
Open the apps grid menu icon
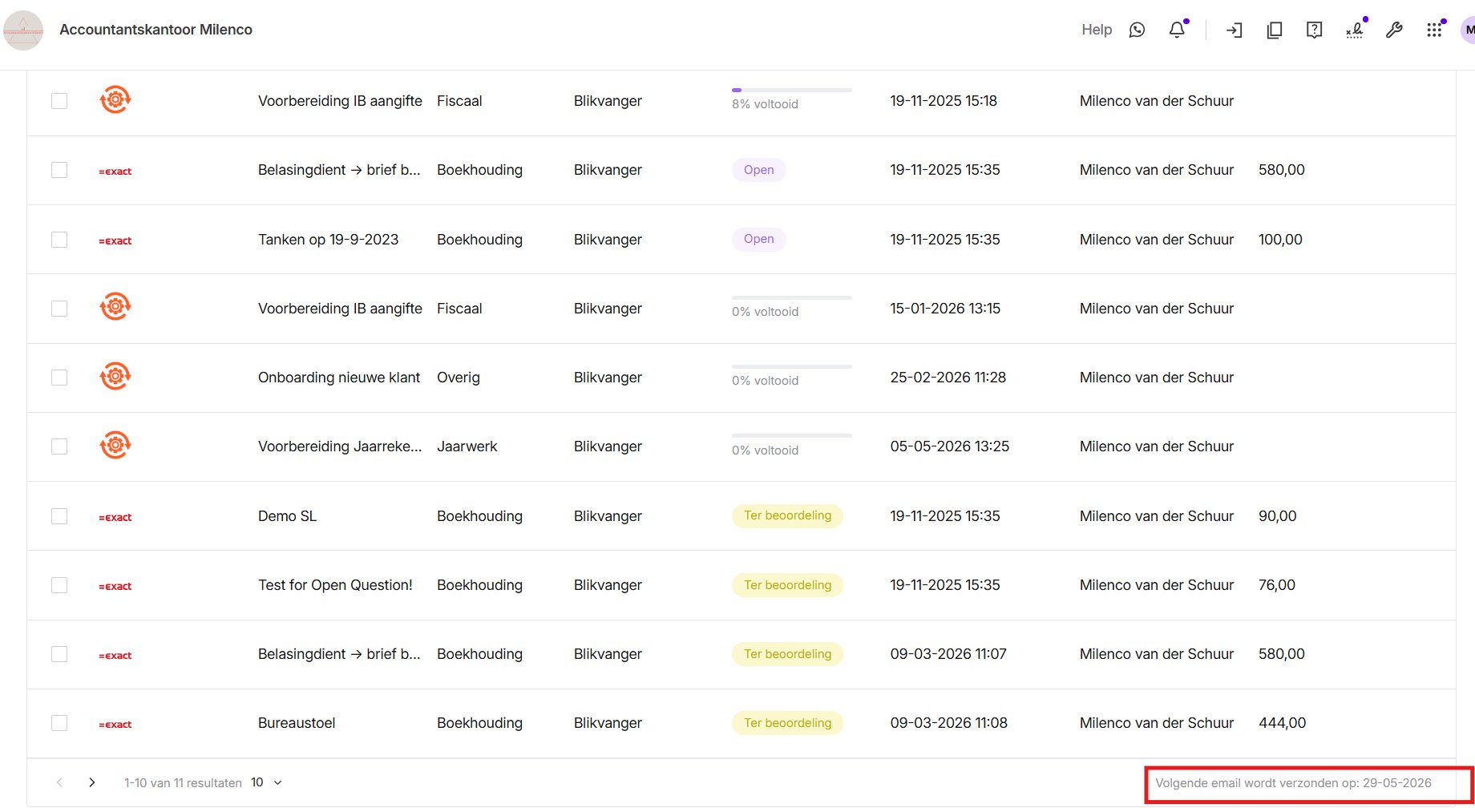point(1434,30)
